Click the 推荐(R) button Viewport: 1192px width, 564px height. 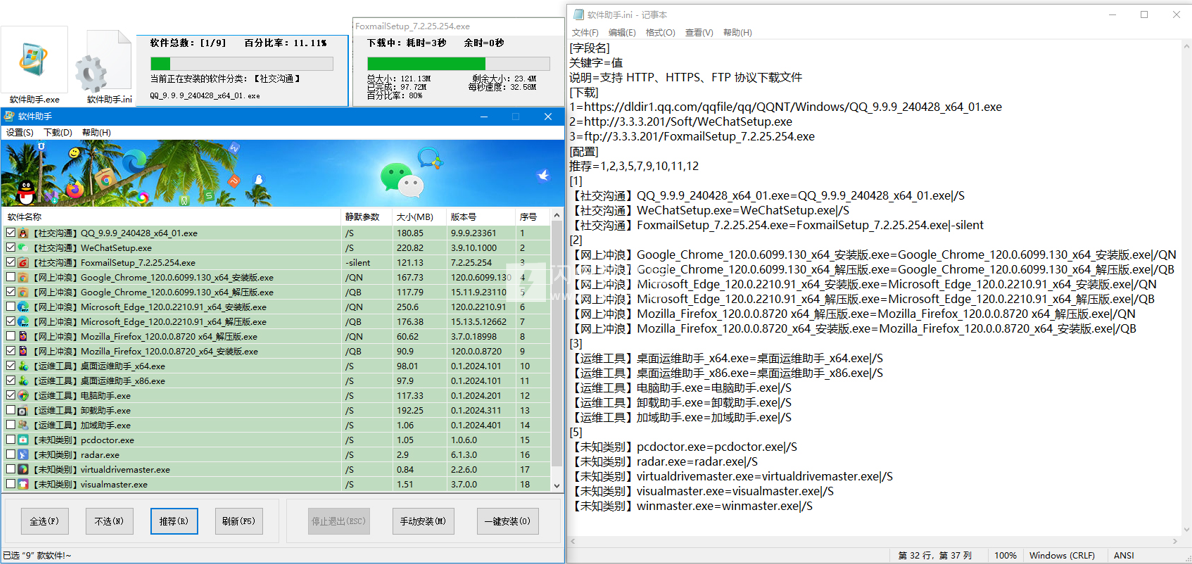(x=174, y=522)
